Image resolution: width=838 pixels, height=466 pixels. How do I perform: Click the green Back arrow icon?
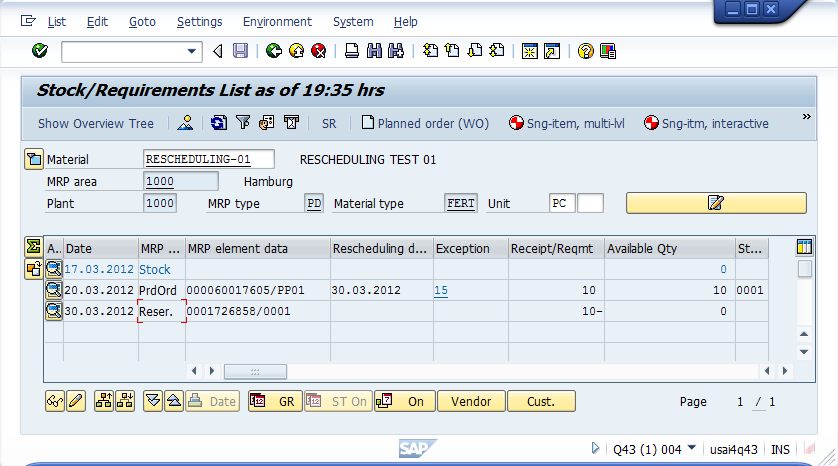pyautogui.click(x=273, y=51)
